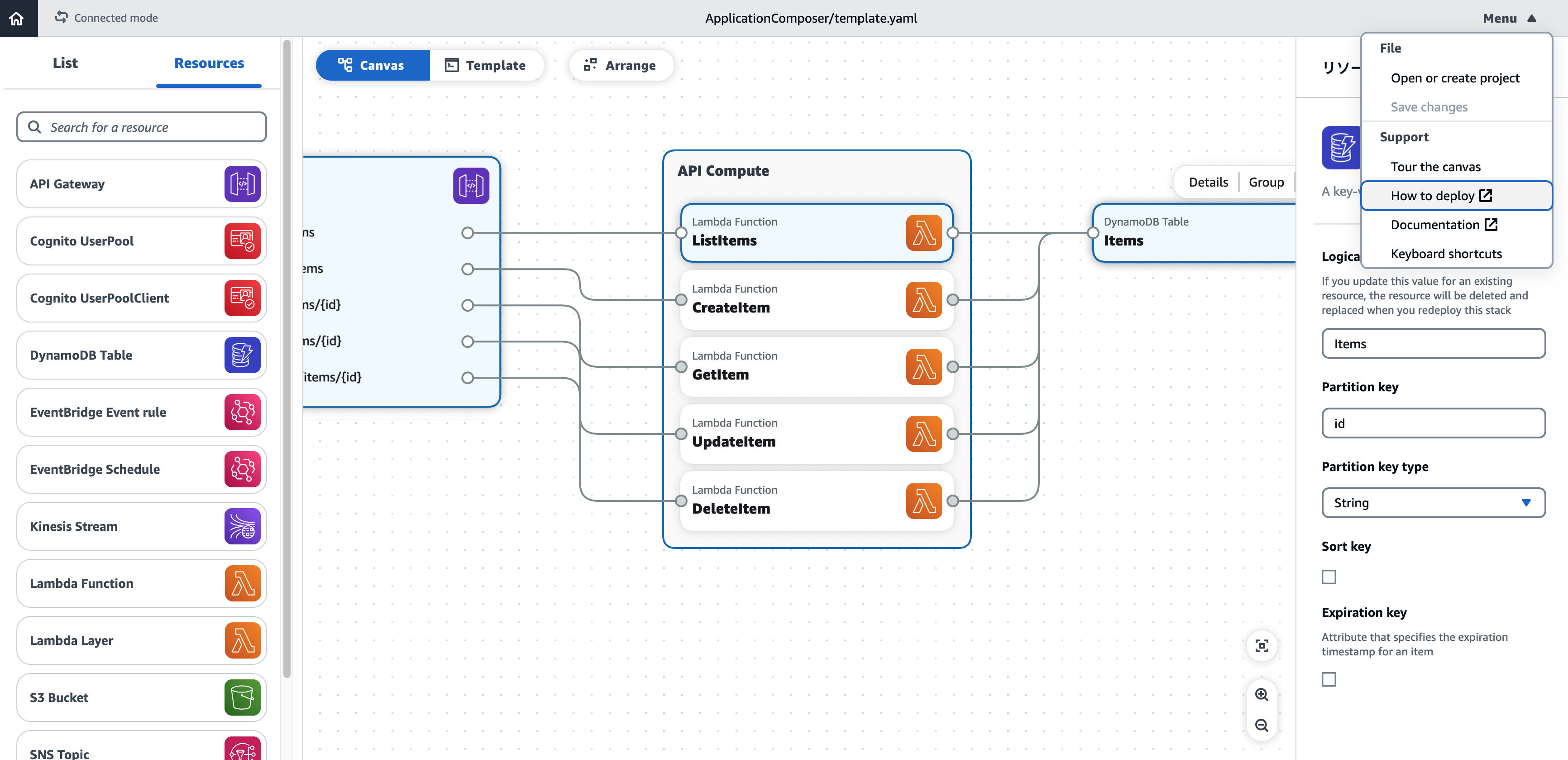The width and height of the screenshot is (1568, 760).
Task: Click the Details button
Action: point(1208,182)
